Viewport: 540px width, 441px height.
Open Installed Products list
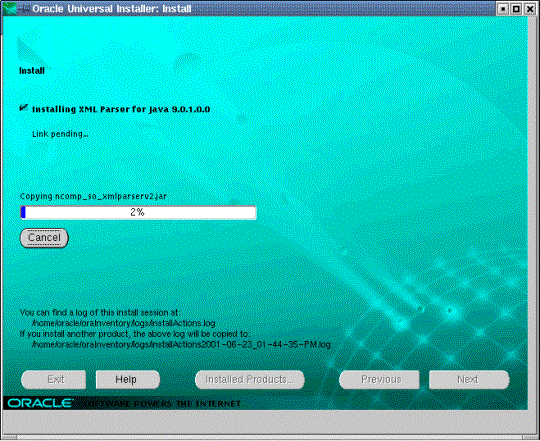point(250,380)
